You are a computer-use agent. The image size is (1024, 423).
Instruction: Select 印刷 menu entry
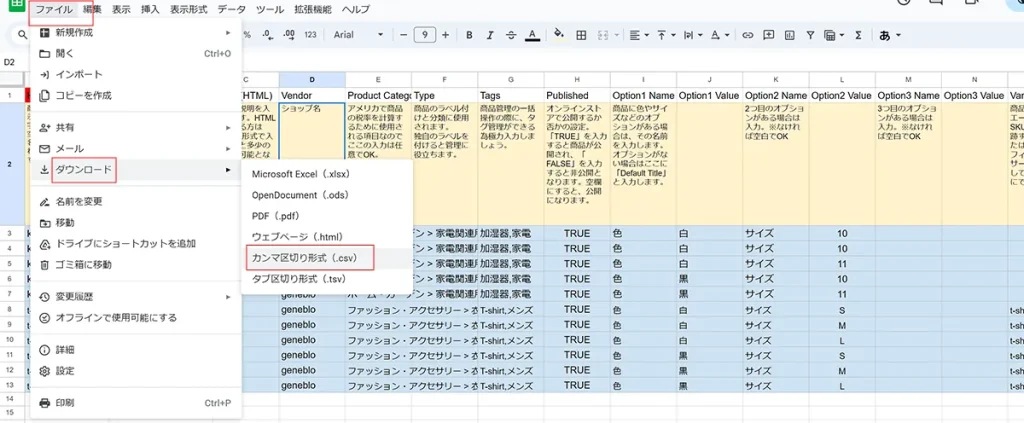[136, 403]
